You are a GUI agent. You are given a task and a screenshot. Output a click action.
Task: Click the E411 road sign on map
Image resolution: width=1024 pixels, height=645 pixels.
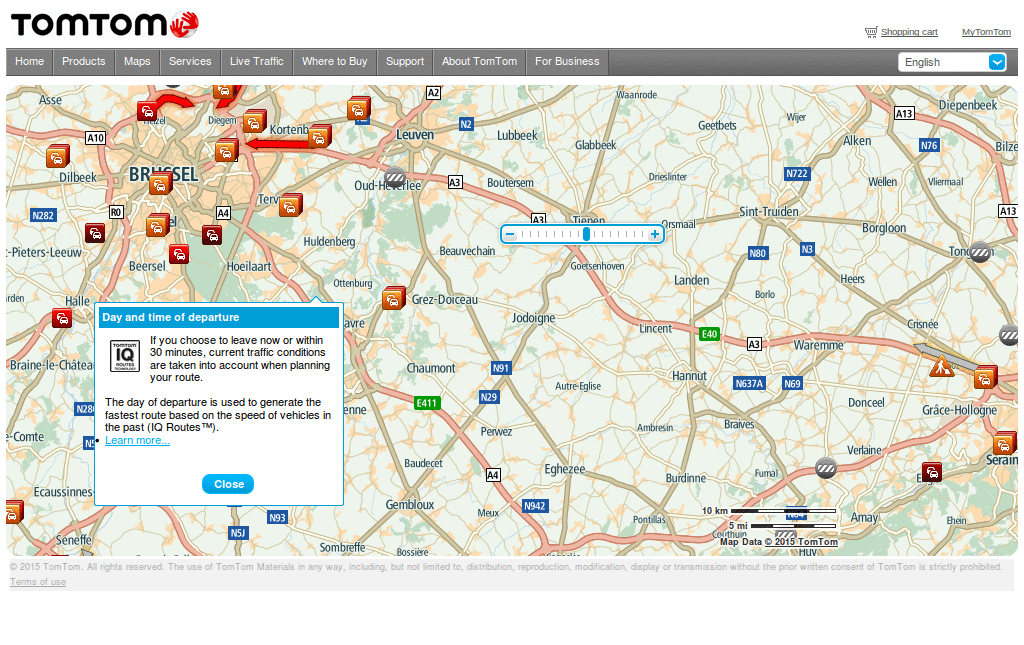(x=427, y=403)
